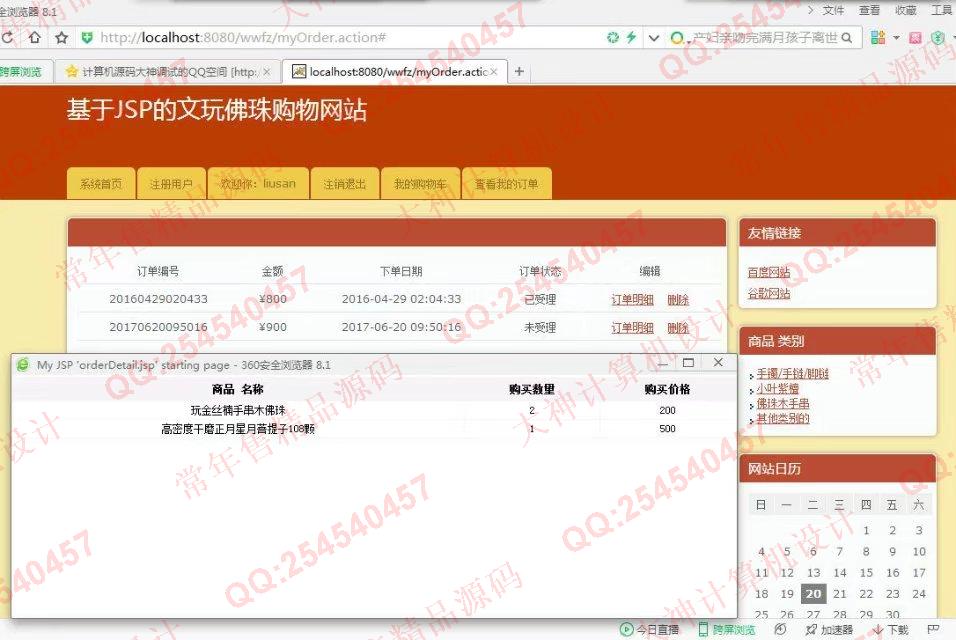Bookmark page with the star icon
Image resolution: width=956 pixels, height=640 pixels.
coord(62,38)
